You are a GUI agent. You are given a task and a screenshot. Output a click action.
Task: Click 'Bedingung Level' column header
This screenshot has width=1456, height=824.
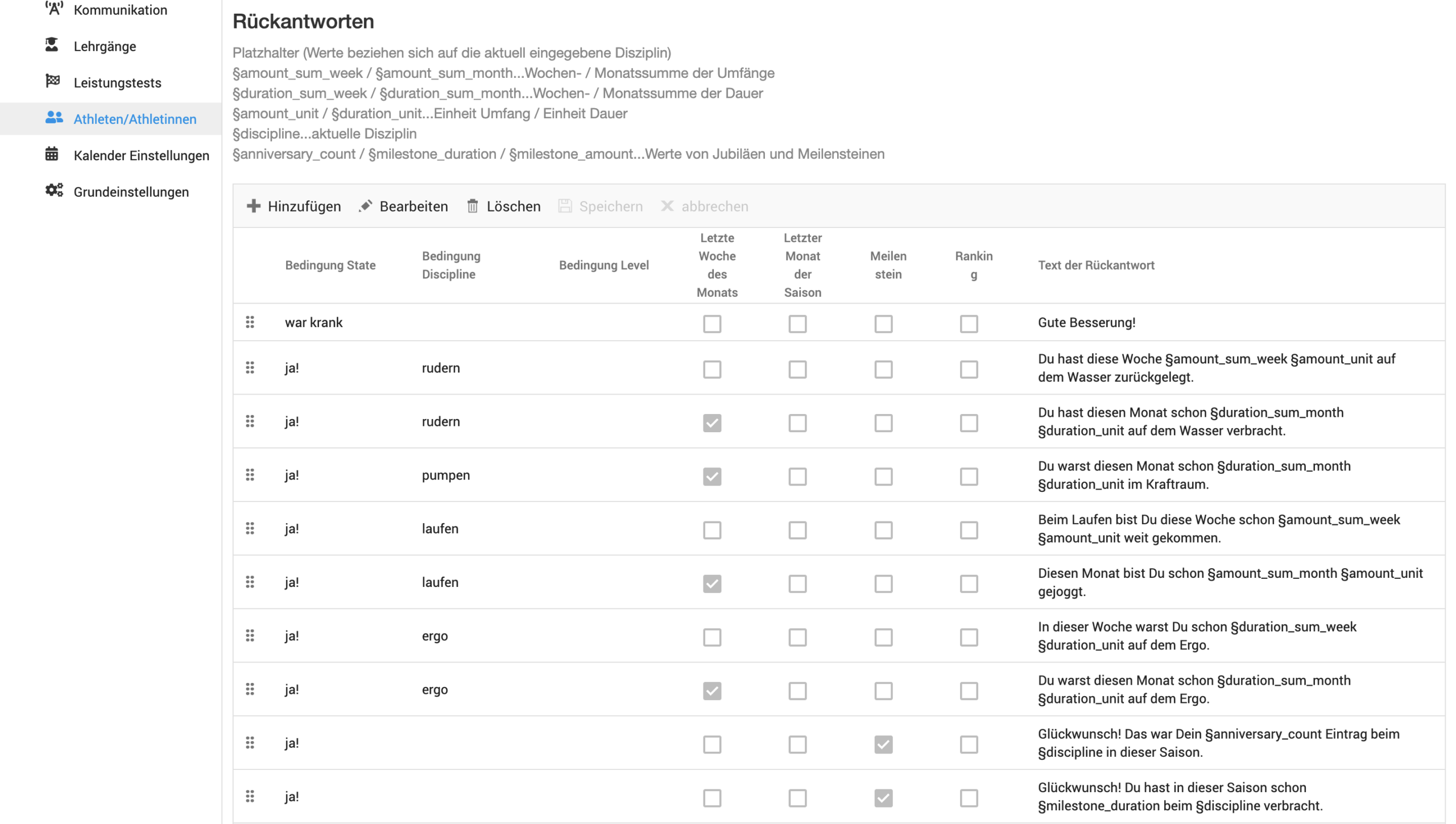(603, 265)
